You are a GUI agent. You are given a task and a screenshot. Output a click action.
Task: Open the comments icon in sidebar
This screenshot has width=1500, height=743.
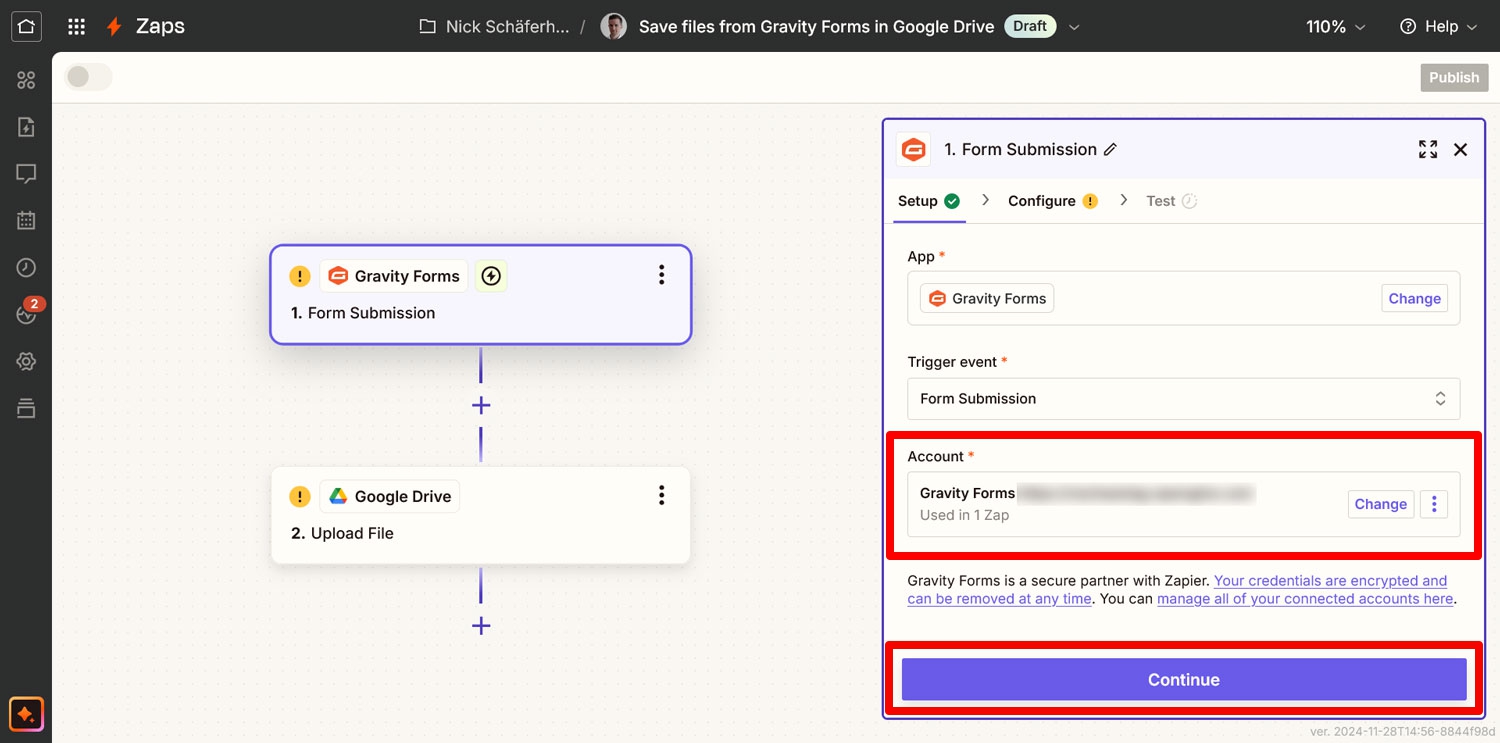pos(26,174)
